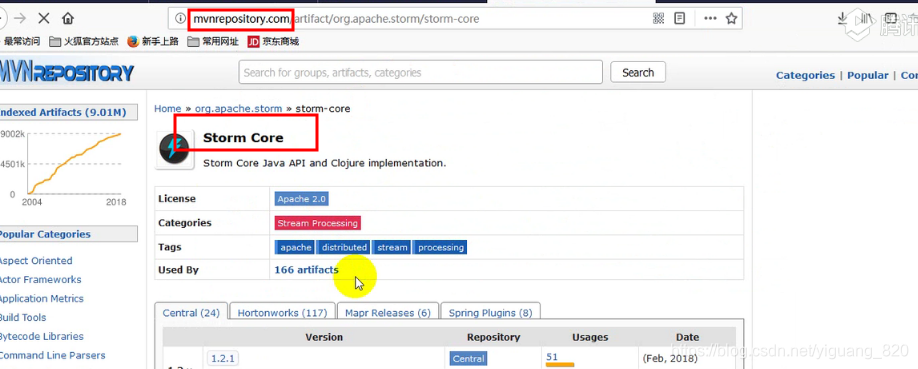
Task: Open page actions three-dot menu
Action: tap(710, 19)
